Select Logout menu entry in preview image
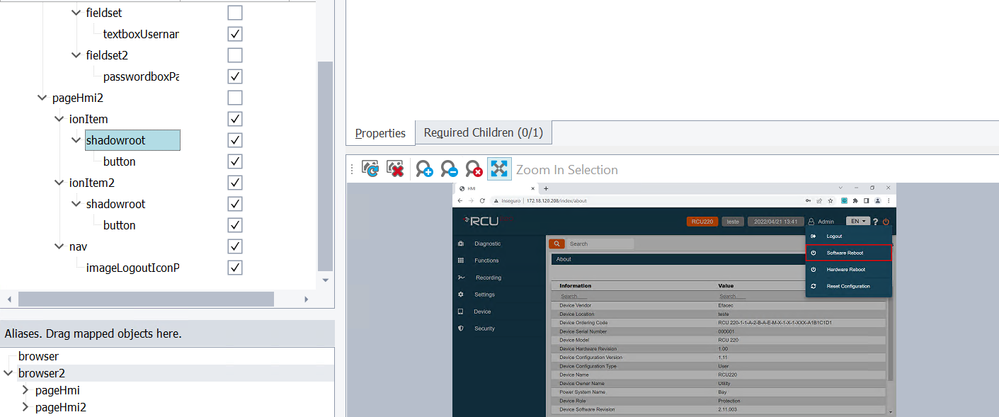 (848, 236)
